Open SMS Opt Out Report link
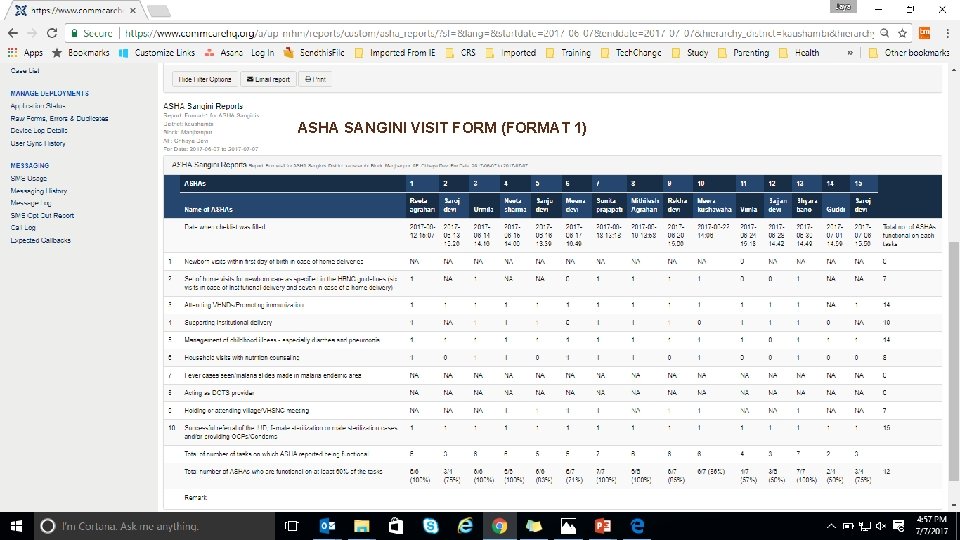 [x=42, y=216]
